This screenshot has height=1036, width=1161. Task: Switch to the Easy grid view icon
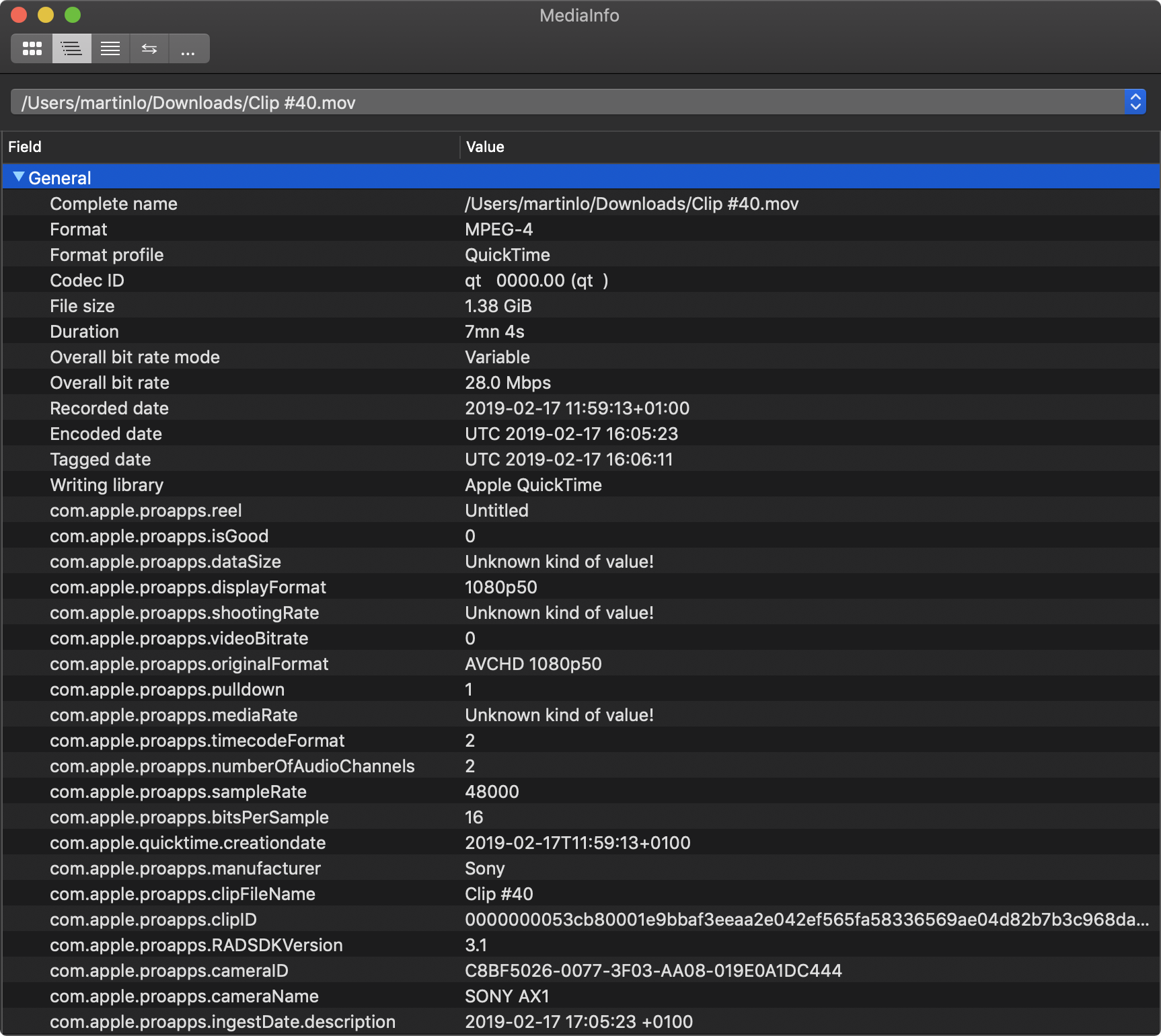32,48
